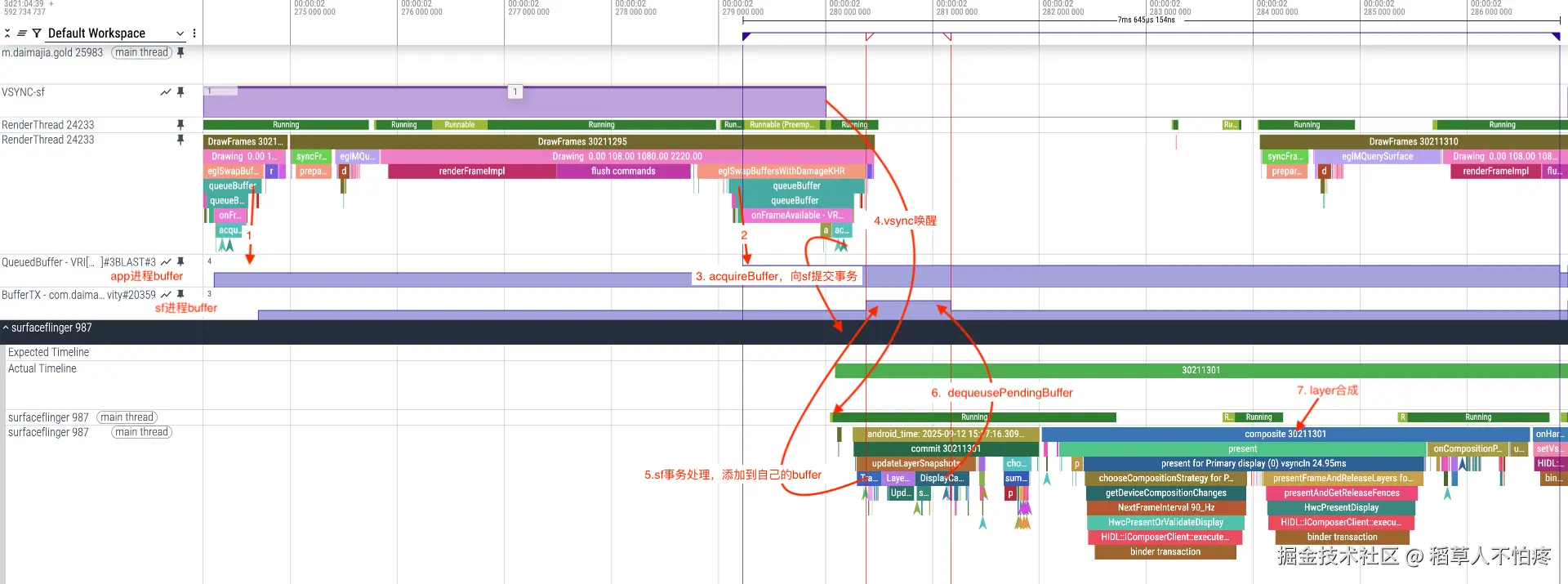Select the updateLayerSnapshots slice
The image size is (1568, 584).
(915, 463)
